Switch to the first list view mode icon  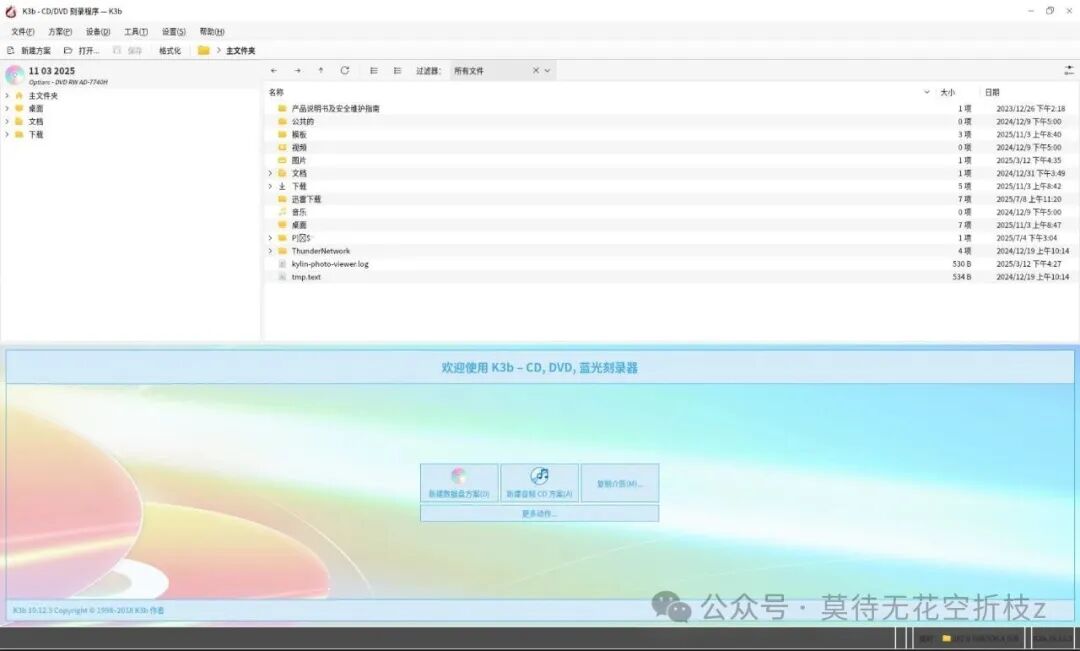point(373,70)
